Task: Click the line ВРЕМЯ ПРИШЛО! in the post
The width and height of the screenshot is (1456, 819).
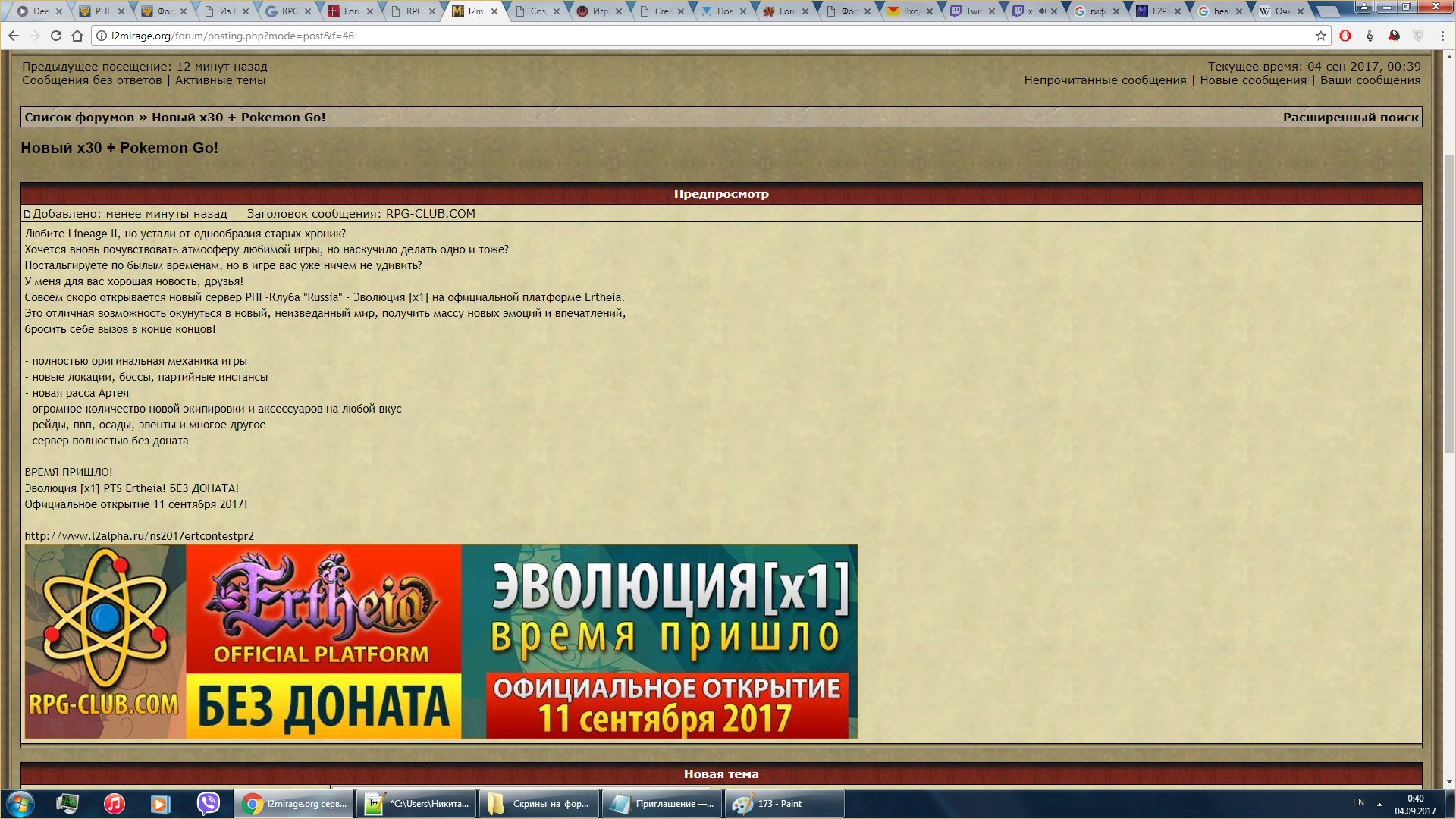Action: [x=68, y=472]
